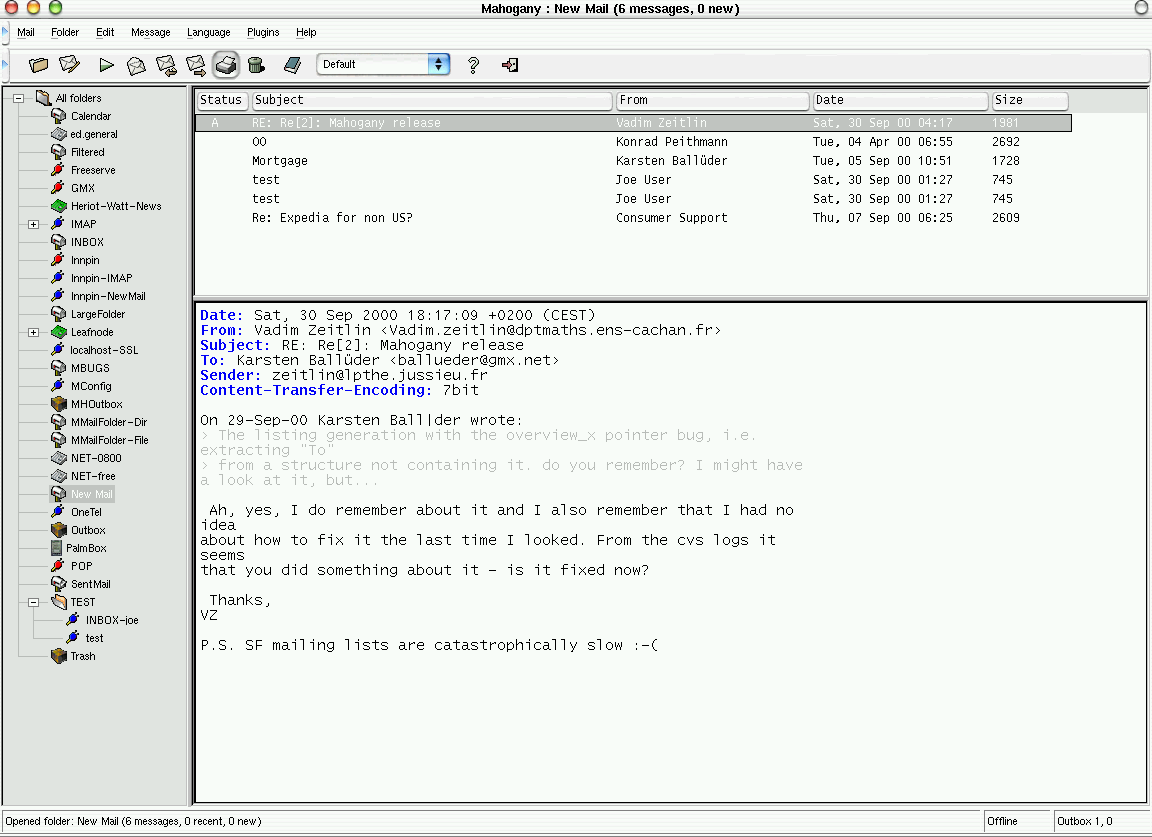The width and height of the screenshot is (1152, 837).
Task: Select the 'Re: Expedia for non US?' message
Action: (633, 218)
